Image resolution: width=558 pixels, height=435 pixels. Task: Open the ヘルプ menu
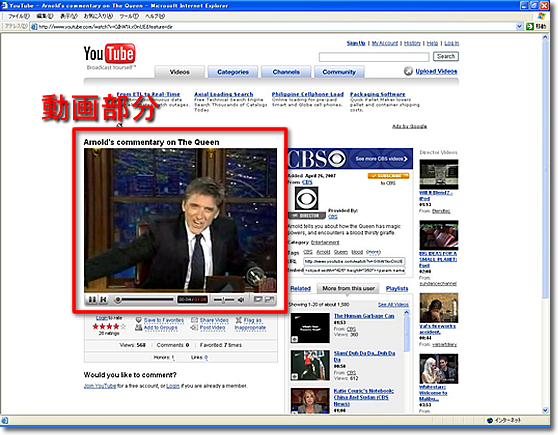pos(155,16)
